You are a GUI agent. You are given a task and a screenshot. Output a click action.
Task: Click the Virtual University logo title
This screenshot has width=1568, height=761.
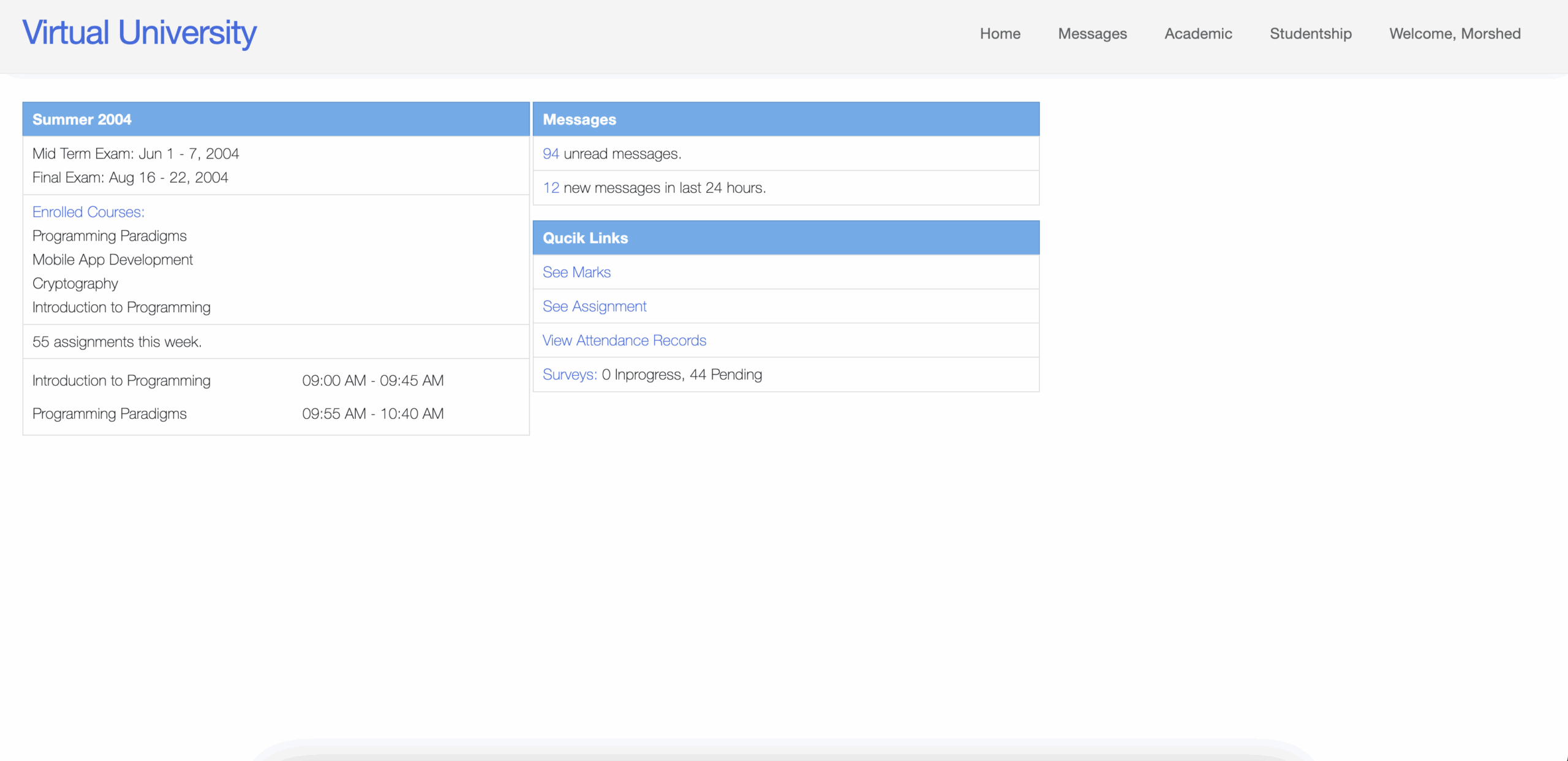[139, 33]
